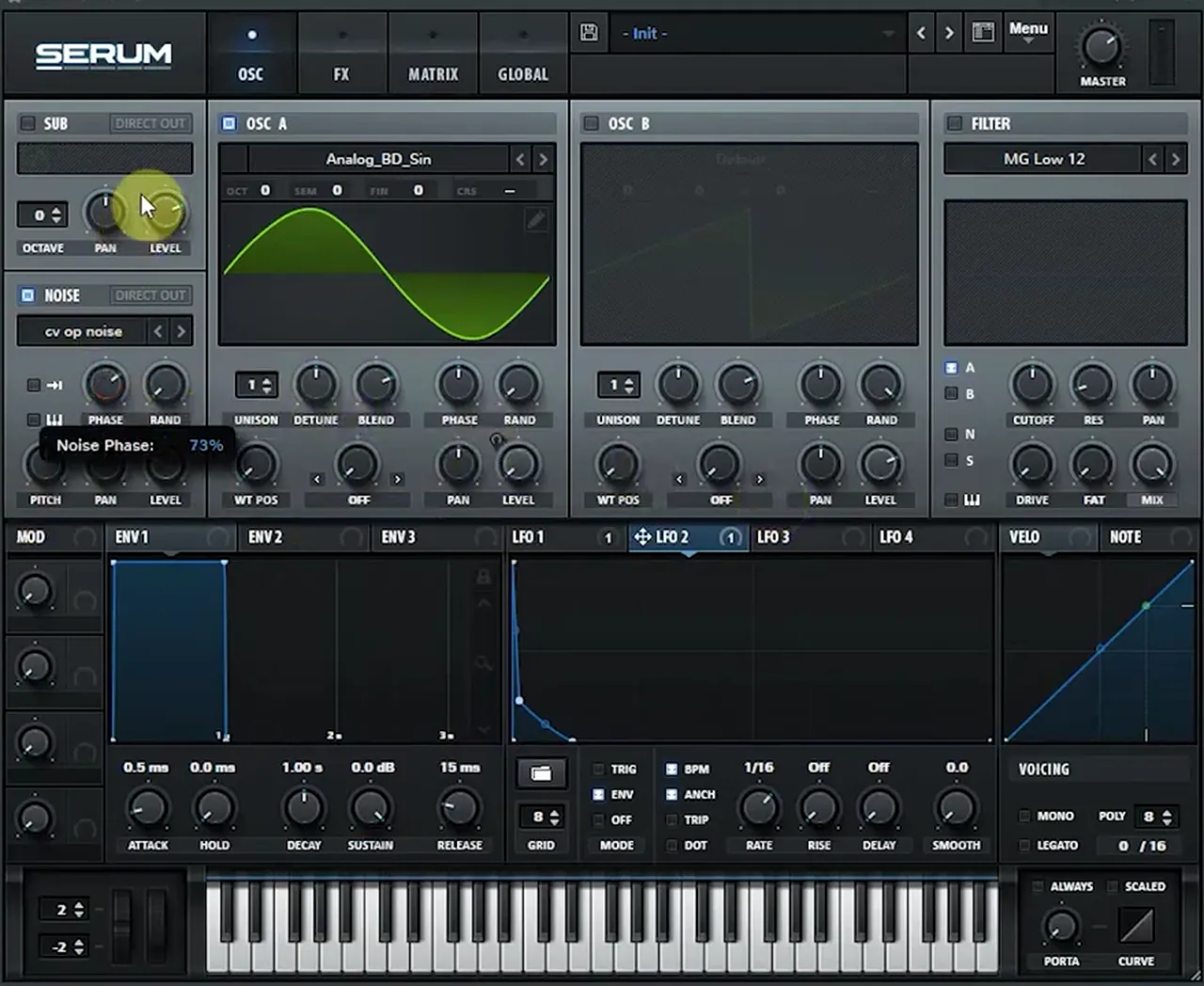Go to next preset arrow
Screen dimensions: 1204x986
click(x=949, y=33)
